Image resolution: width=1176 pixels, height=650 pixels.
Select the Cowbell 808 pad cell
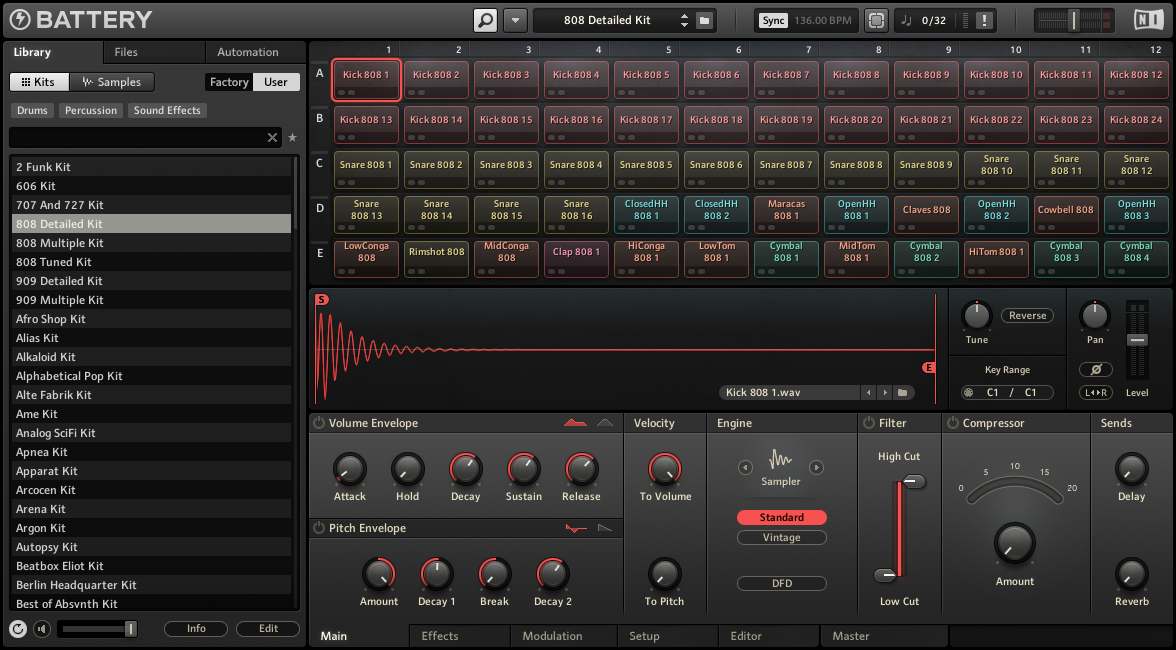click(x=1066, y=215)
